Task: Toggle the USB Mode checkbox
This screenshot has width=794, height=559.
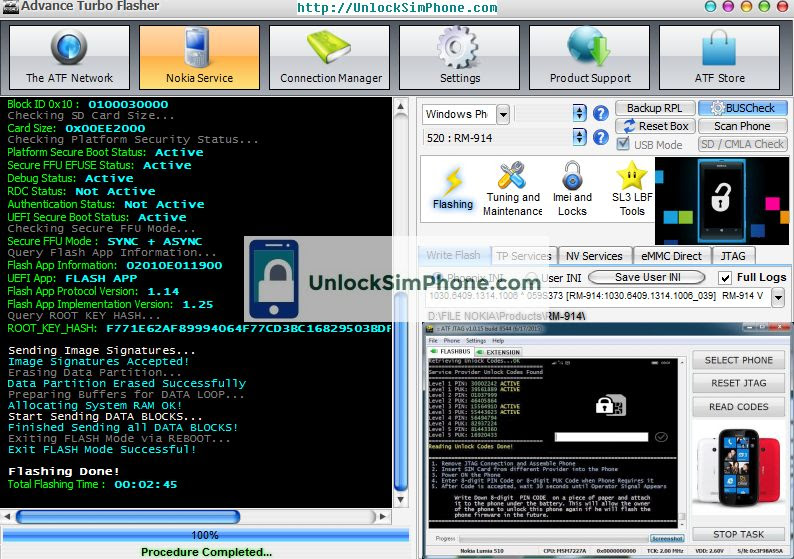Action: coord(623,144)
